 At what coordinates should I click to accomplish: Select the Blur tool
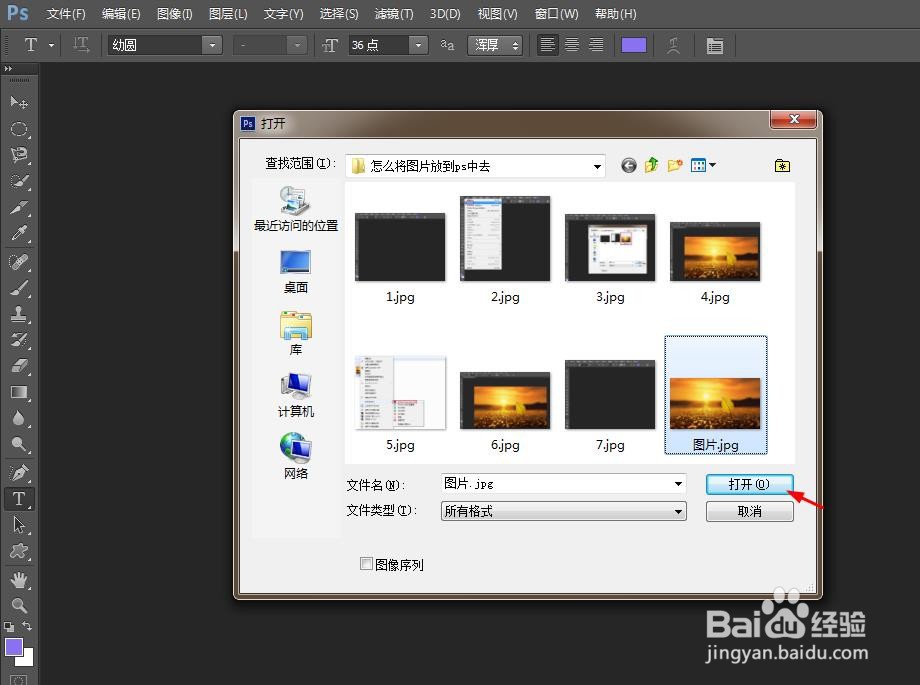(x=19, y=418)
